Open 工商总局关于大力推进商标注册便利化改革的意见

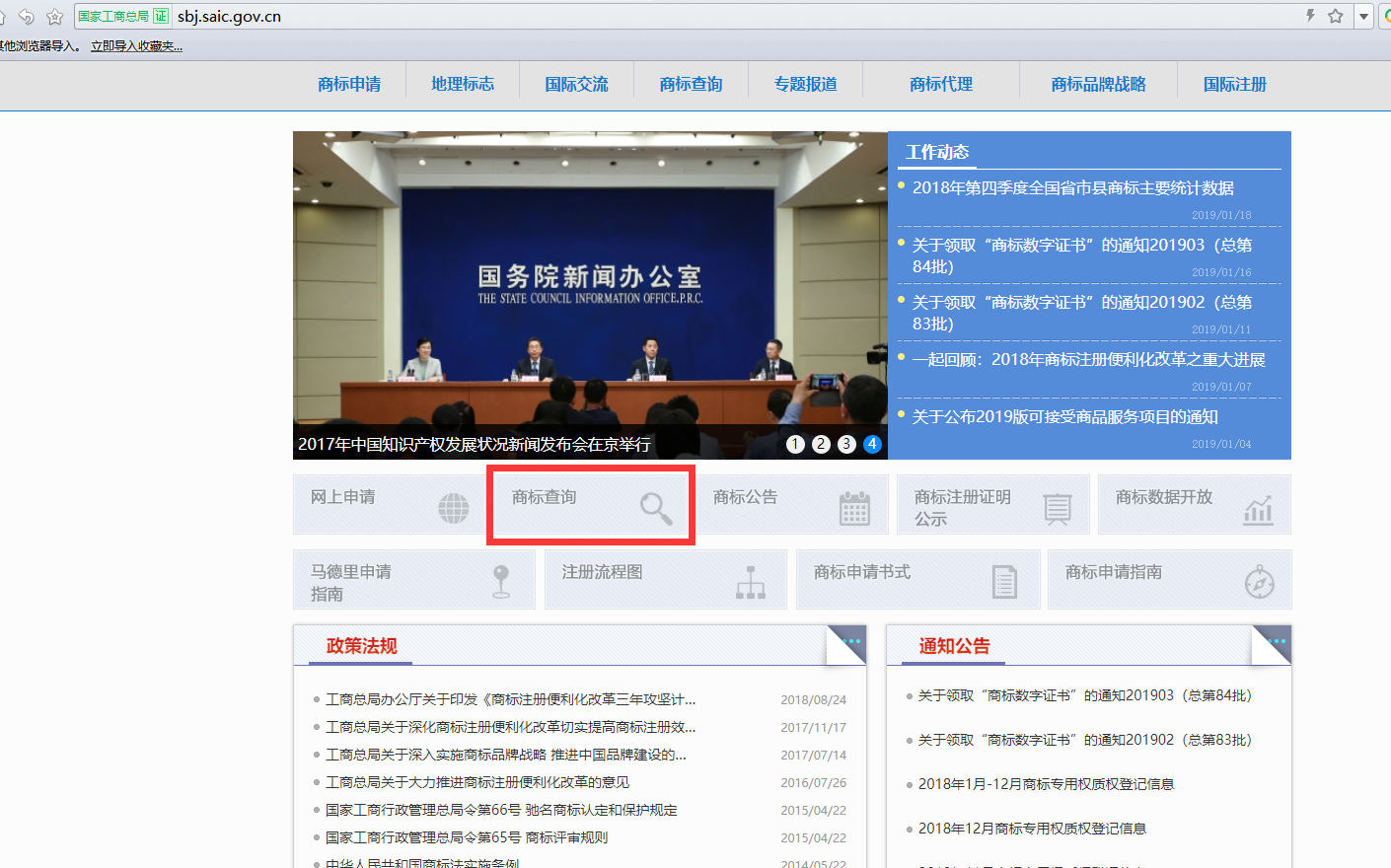tap(477, 782)
